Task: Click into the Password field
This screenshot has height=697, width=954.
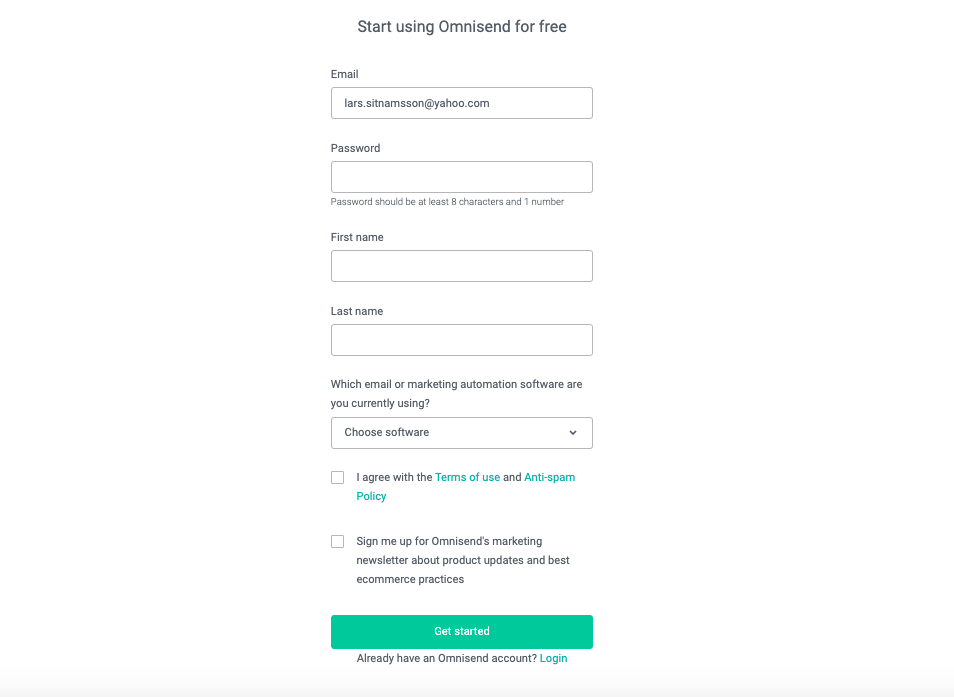Action: click(461, 177)
